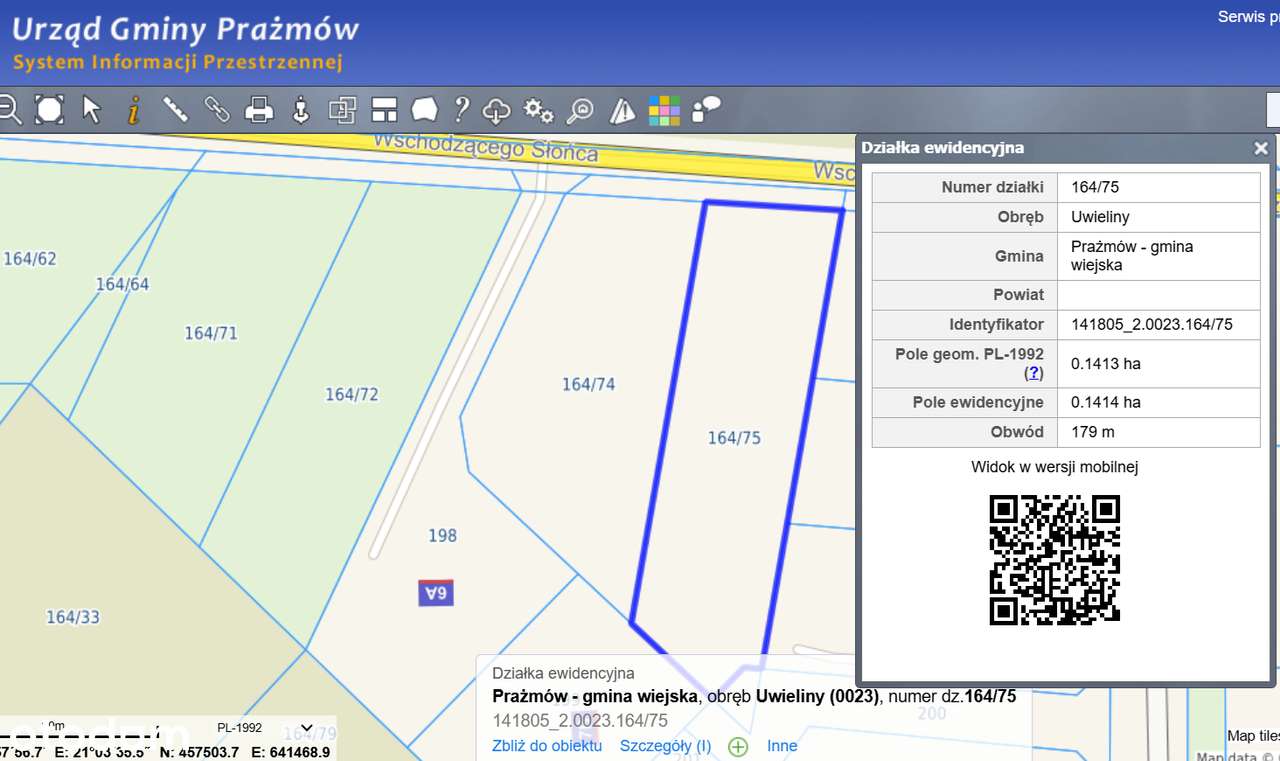Open the feedback speech bubble tool

point(705,110)
